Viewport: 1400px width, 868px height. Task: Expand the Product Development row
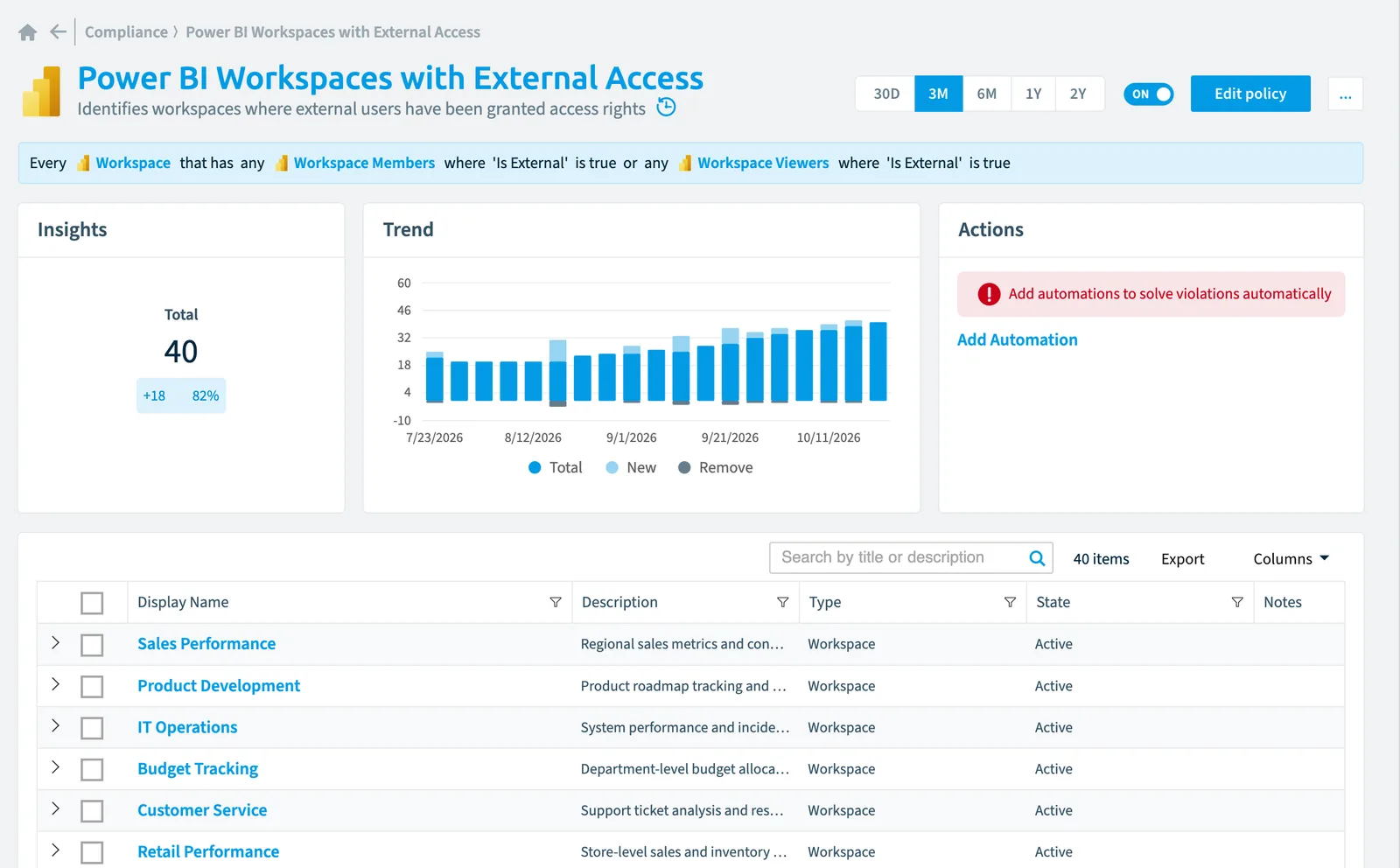[55, 684]
